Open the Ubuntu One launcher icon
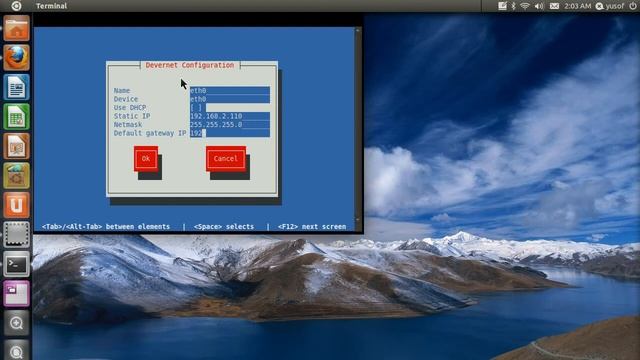Screen dimensions: 640x360 click(16, 205)
